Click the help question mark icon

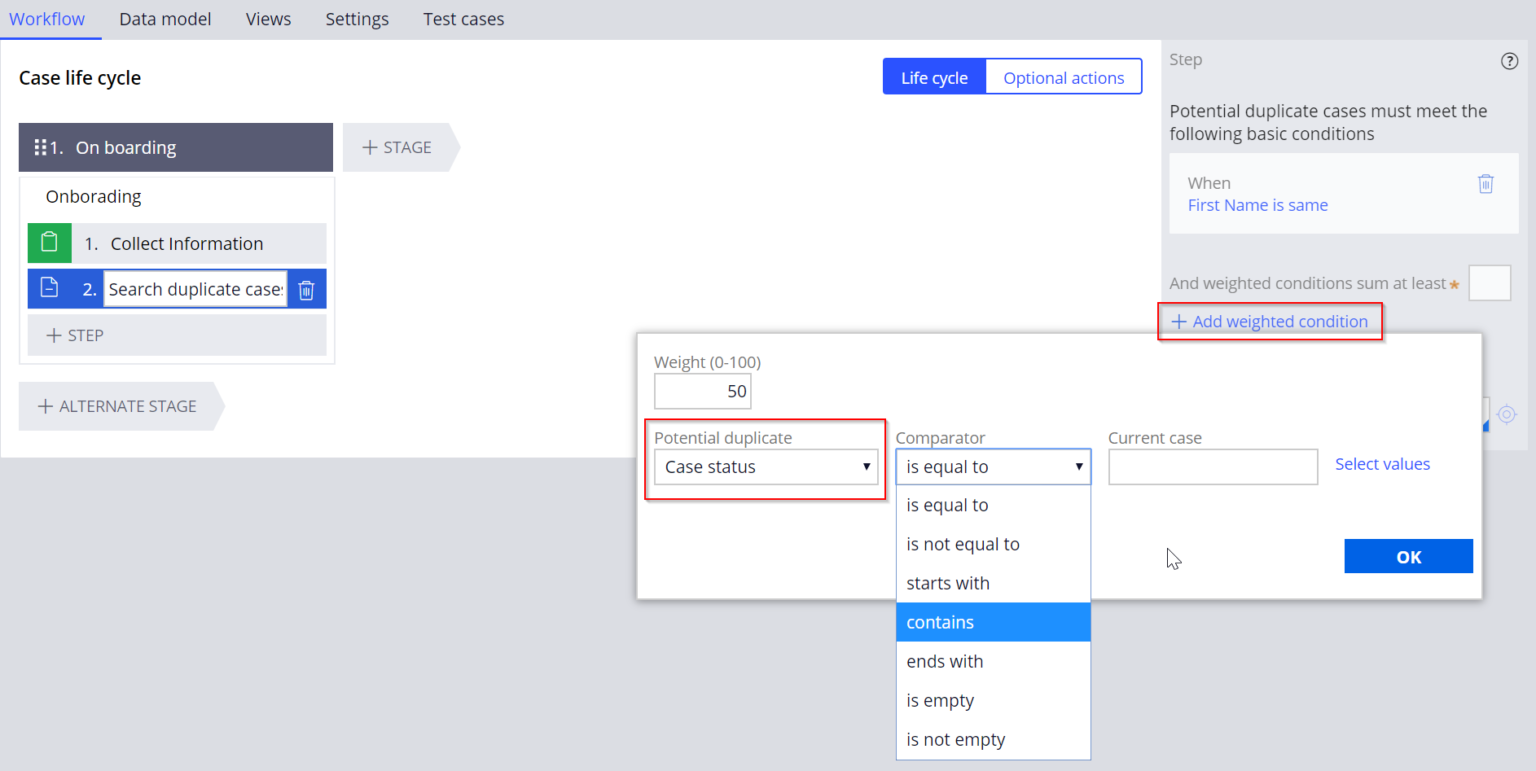(1509, 61)
